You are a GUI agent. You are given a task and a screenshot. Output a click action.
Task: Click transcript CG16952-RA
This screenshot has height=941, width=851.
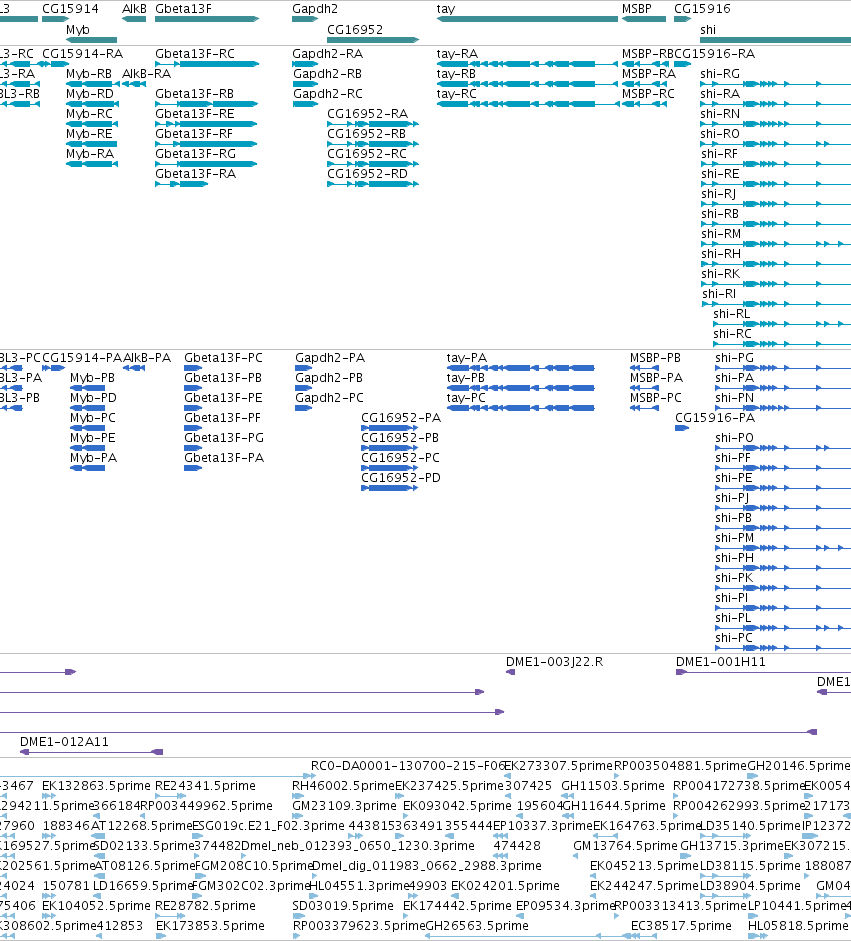tap(367, 113)
